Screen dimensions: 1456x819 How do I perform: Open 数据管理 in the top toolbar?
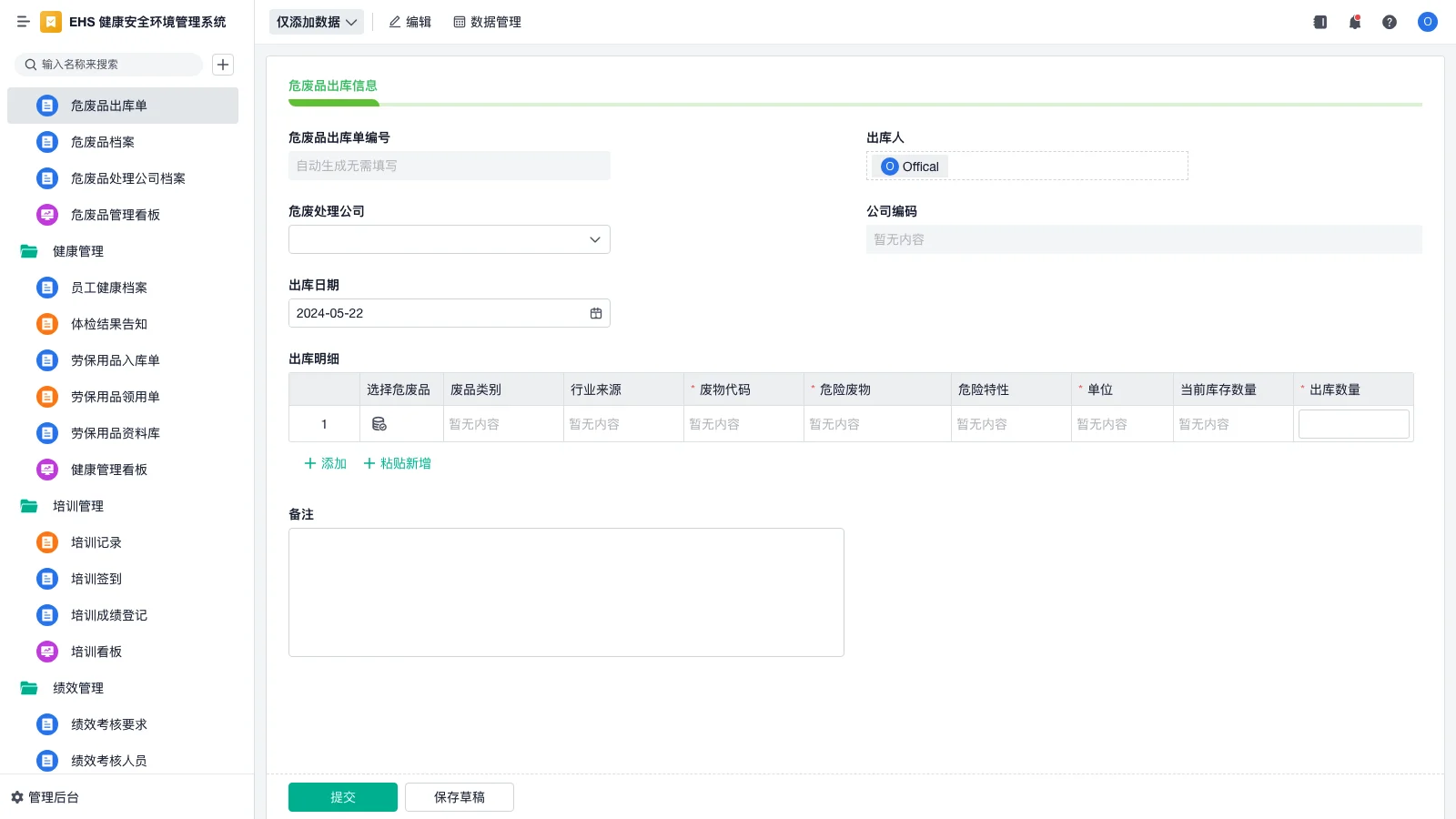[x=488, y=22]
